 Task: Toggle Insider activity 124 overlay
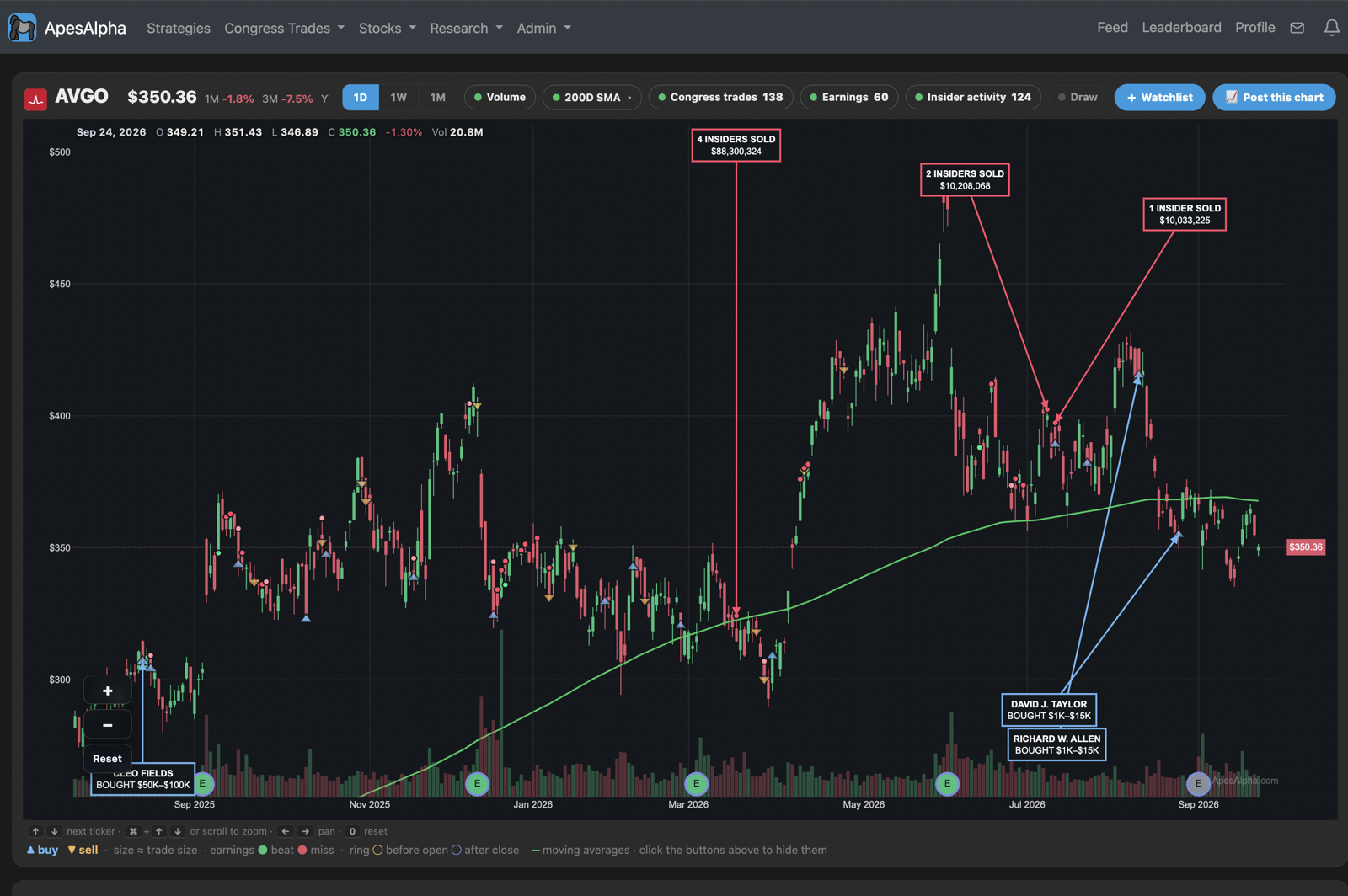(973, 98)
